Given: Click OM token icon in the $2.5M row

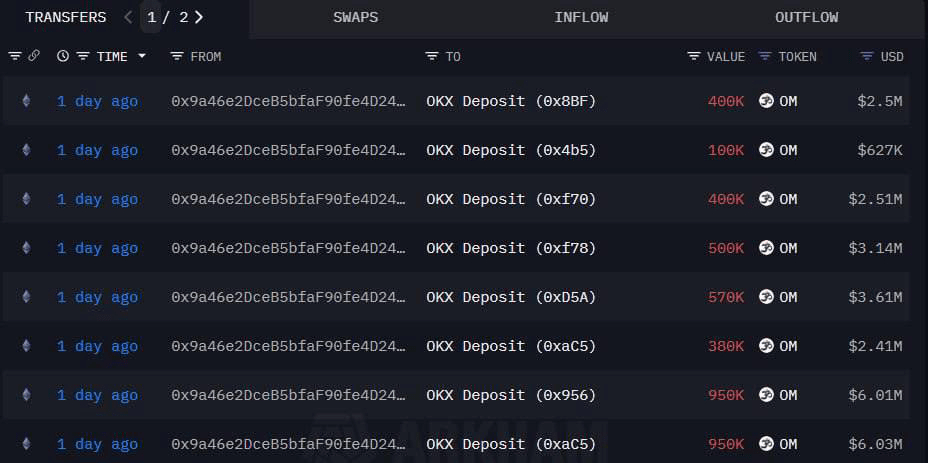Looking at the screenshot, I should coord(766,101).
